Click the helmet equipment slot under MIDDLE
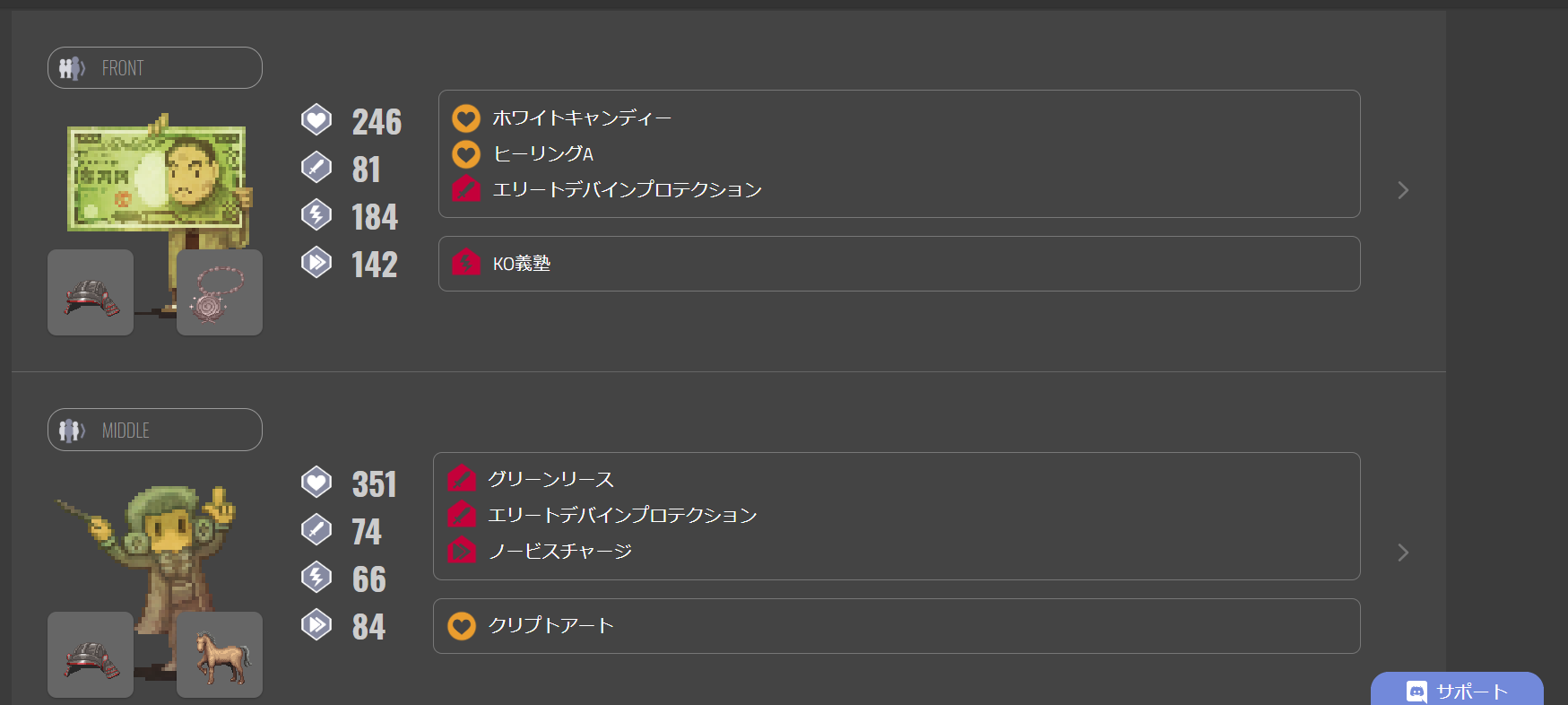 pyautogui.click(x=91, y=655)
